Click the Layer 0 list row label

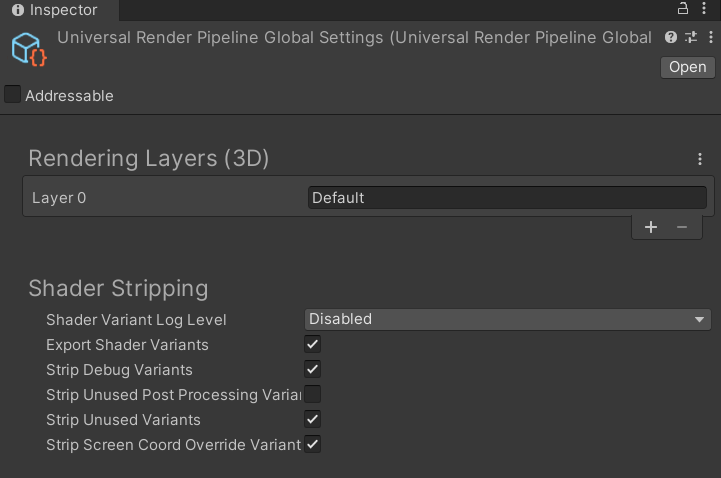click(x=60, y=198)
